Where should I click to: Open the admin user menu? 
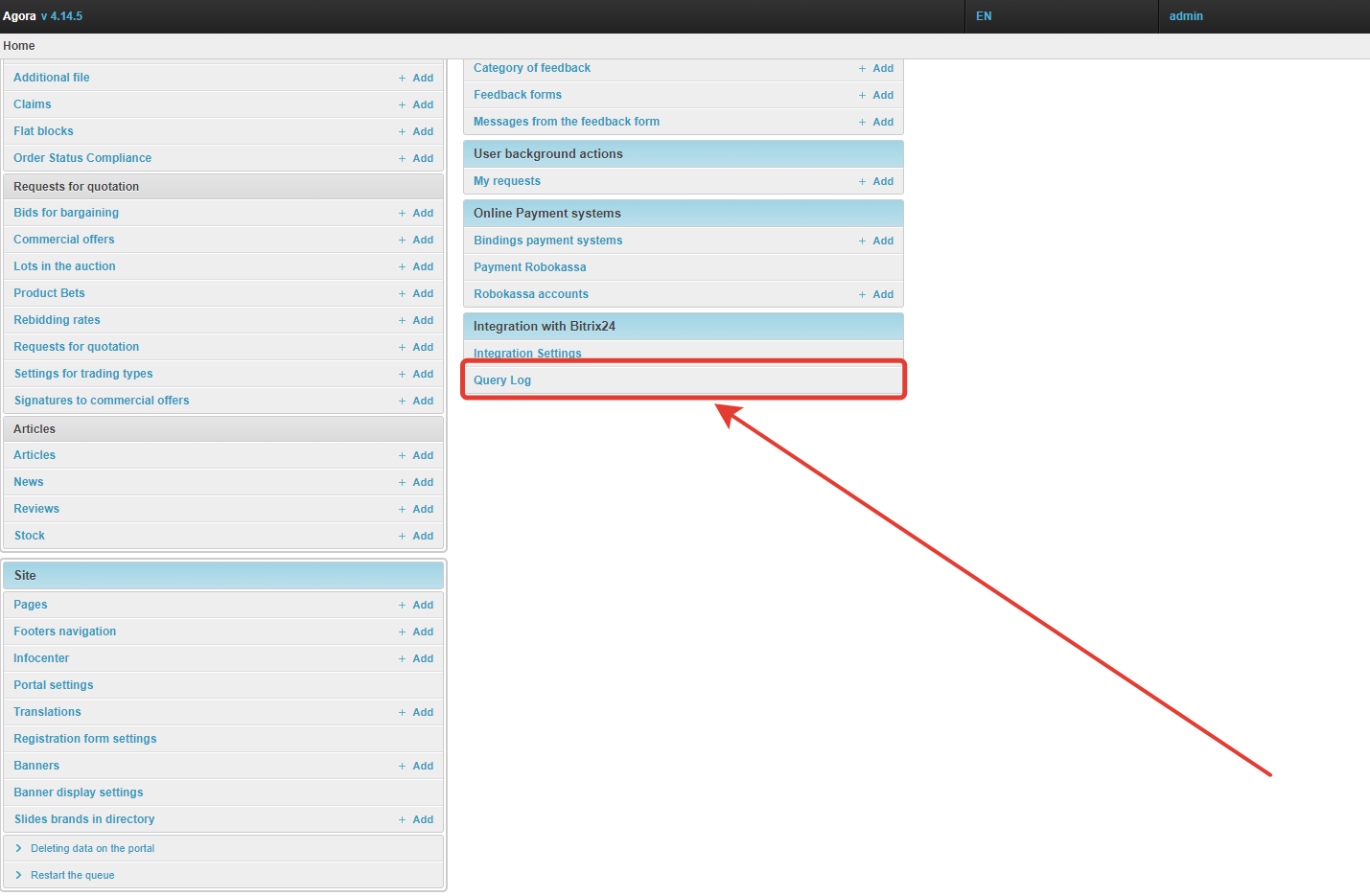point(1185,16)
